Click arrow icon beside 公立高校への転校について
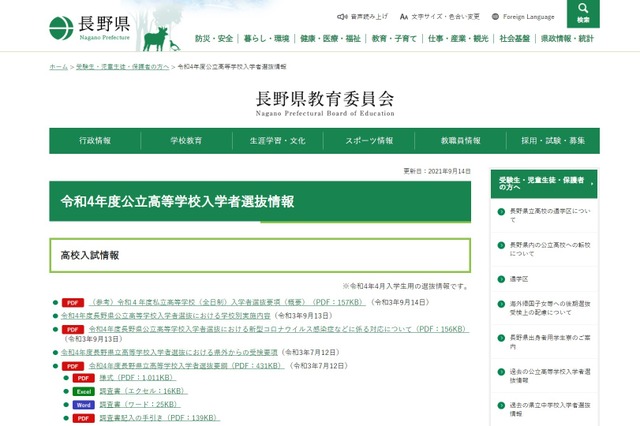The width and height of the screenshot is (640, 426). [501, 245]
